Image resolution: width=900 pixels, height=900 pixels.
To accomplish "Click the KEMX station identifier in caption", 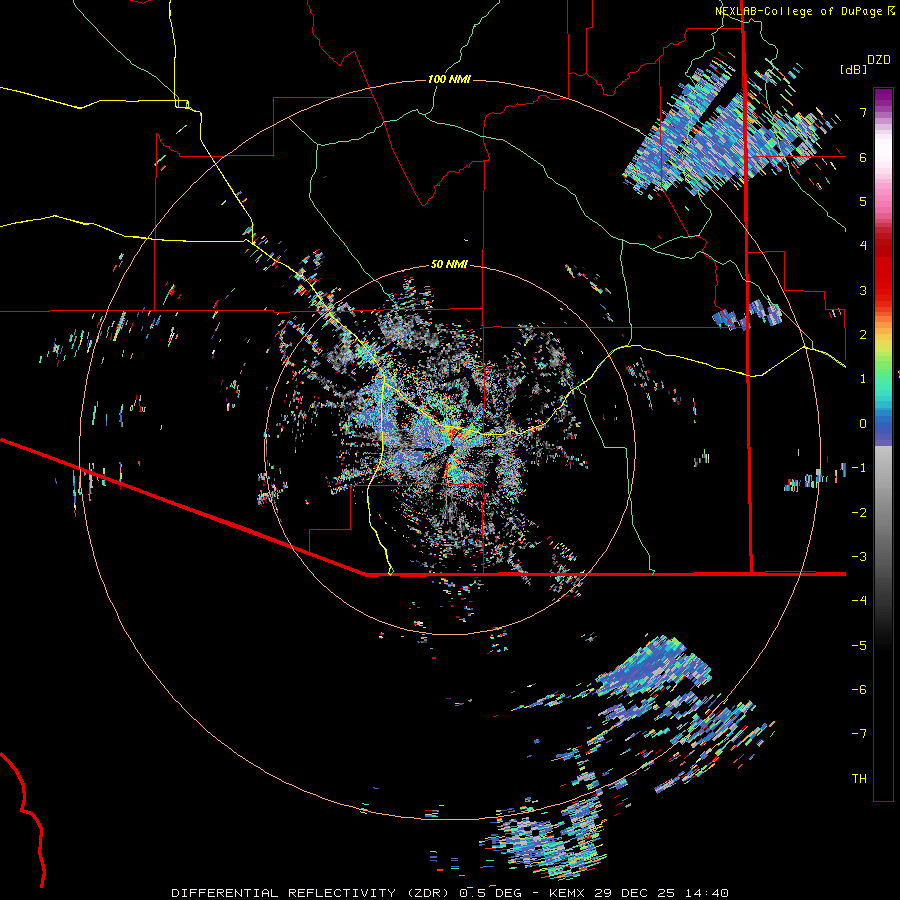I will point(567,893).
